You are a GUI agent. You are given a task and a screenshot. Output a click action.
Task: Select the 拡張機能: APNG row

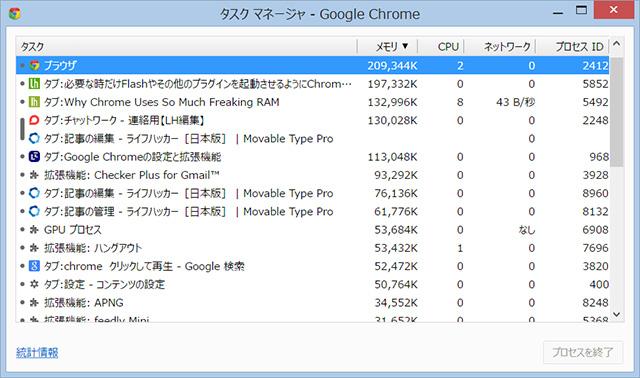(x=312, y=302)
